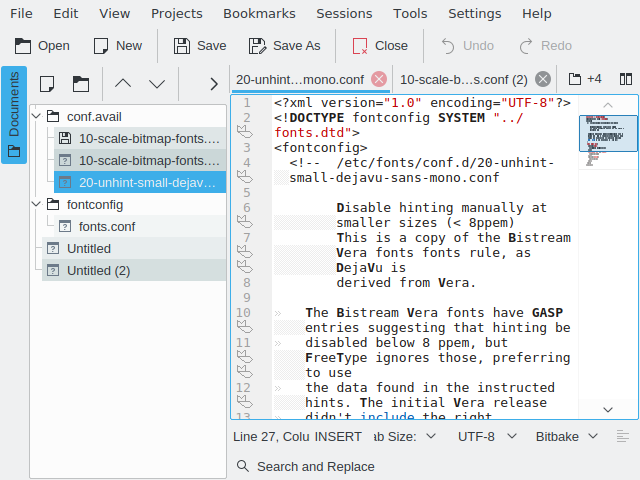Open the File menu
The image size is (640, 480).
click(21, 13)
